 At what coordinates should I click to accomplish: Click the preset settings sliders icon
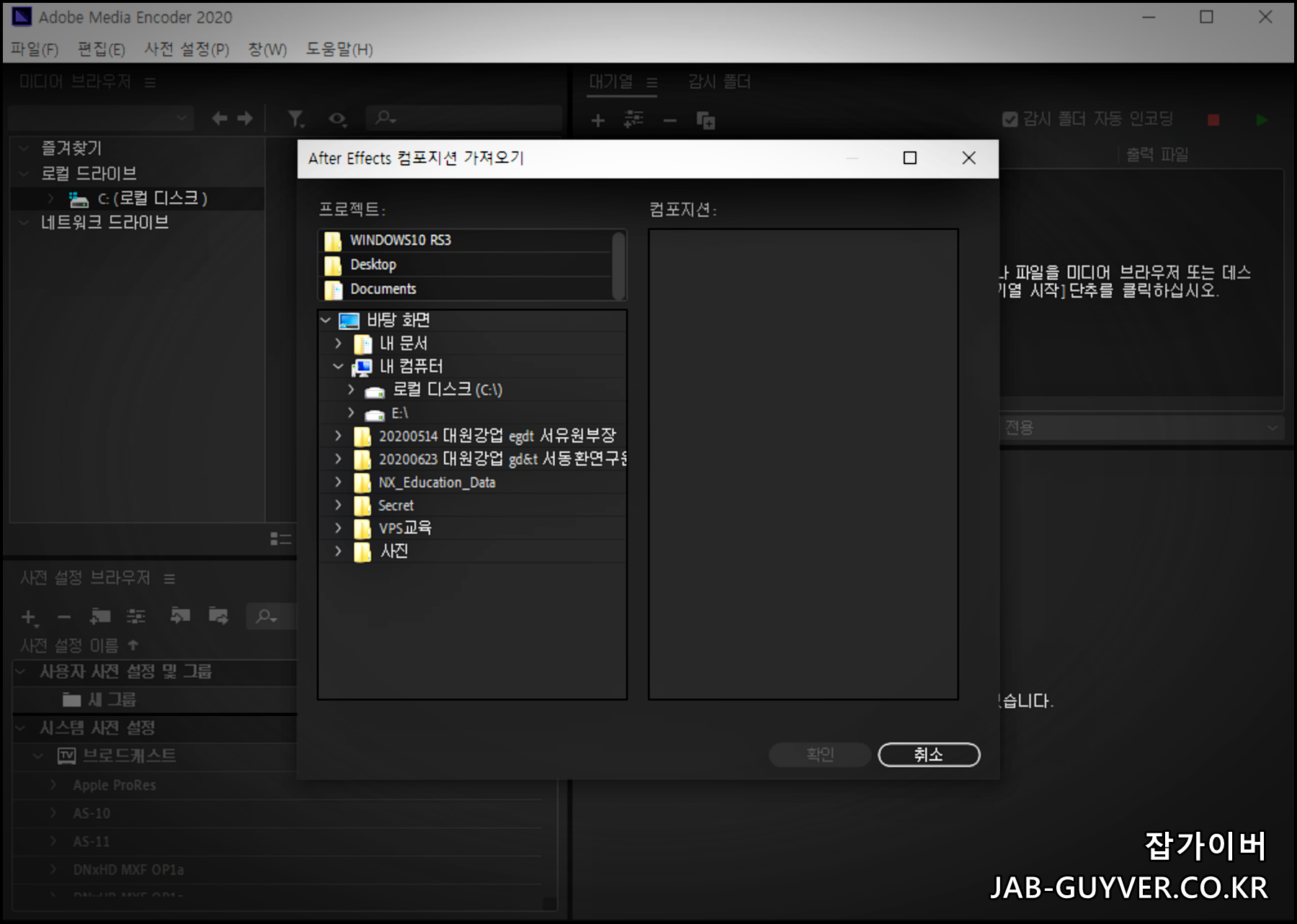(136, 616)
